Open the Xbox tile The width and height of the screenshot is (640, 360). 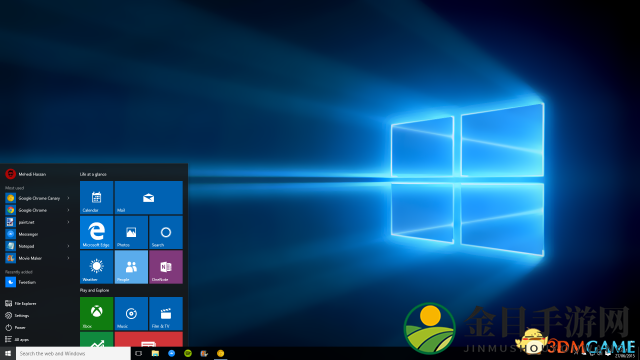pyautogui.click(x=96, y=313)
